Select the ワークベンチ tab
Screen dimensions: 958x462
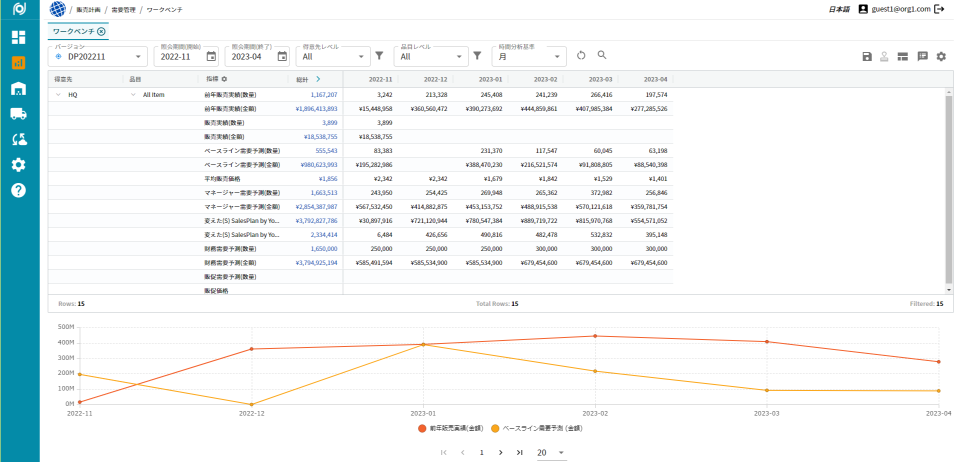point(75,32)
